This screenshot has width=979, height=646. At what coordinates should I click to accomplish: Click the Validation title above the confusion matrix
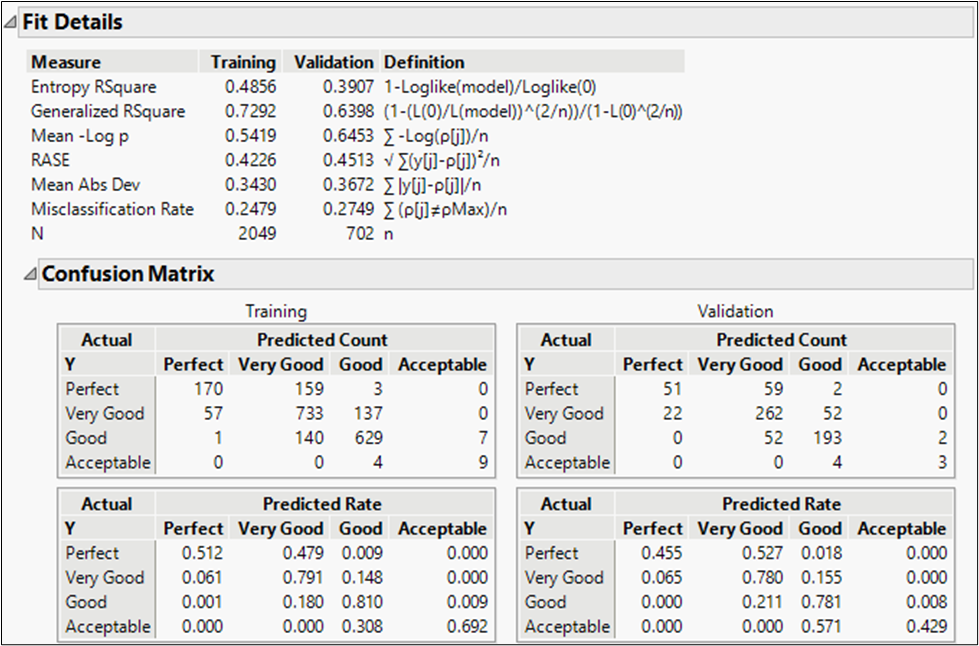[735, 311]
